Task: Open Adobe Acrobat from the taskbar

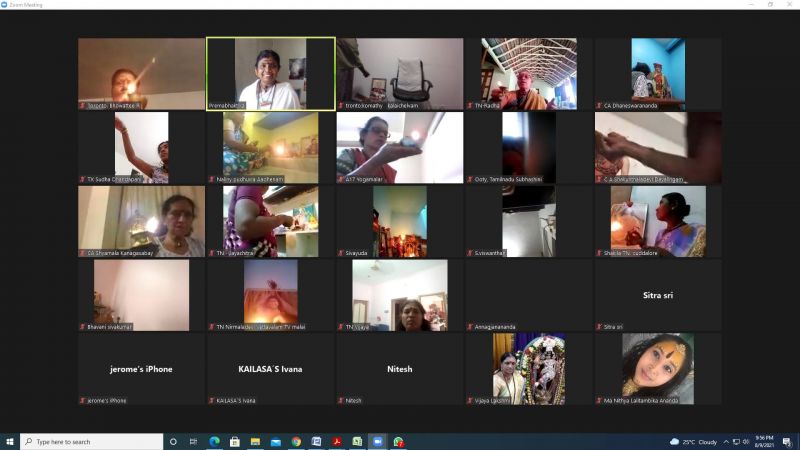Action: point(337,441)
